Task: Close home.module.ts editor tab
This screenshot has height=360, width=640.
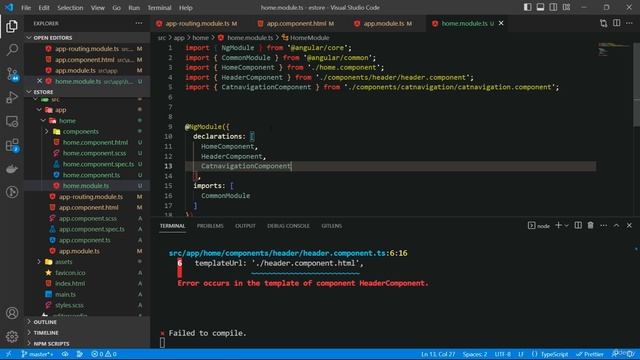Action: 501,23
